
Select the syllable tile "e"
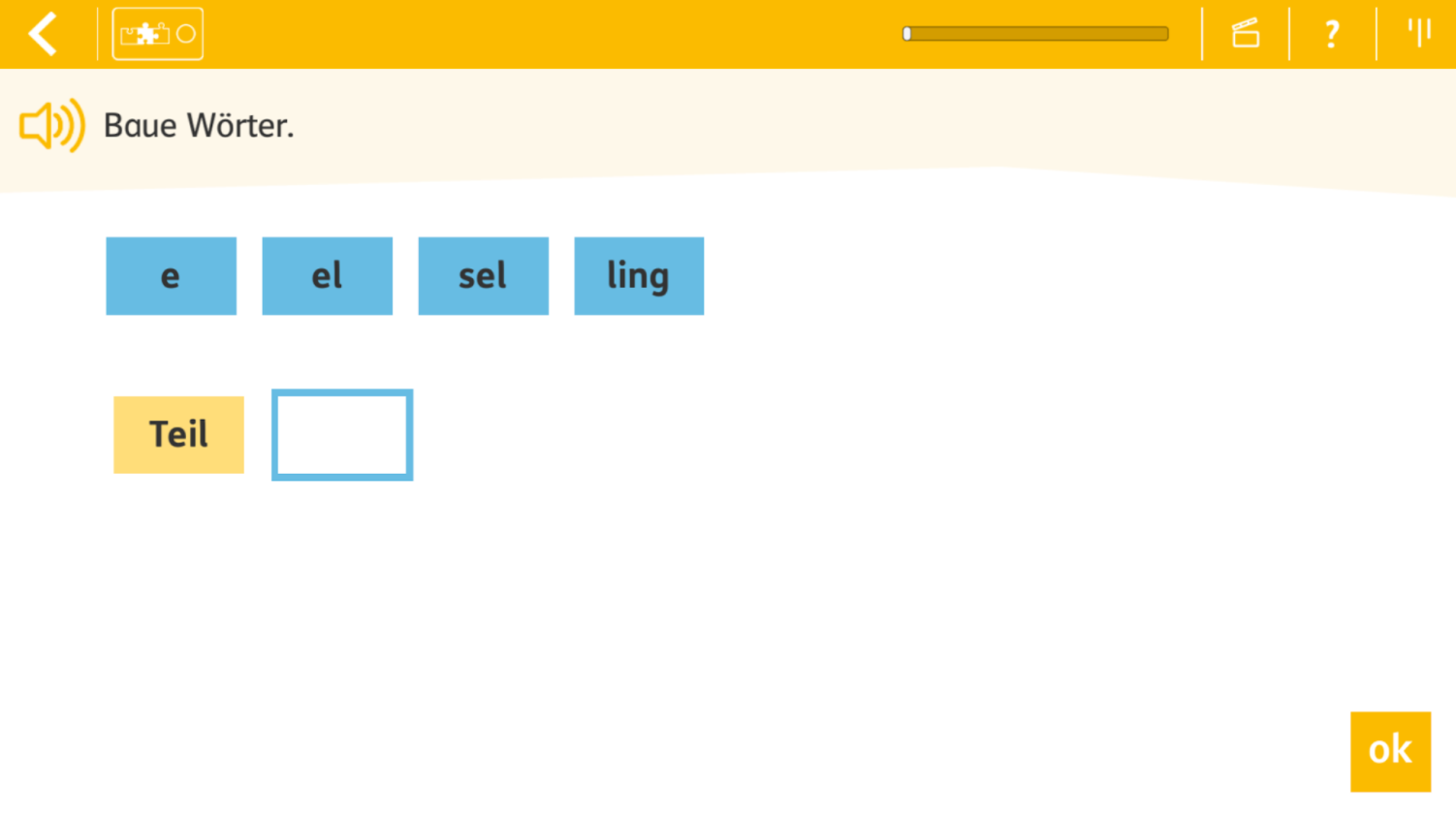coord(171,276)
